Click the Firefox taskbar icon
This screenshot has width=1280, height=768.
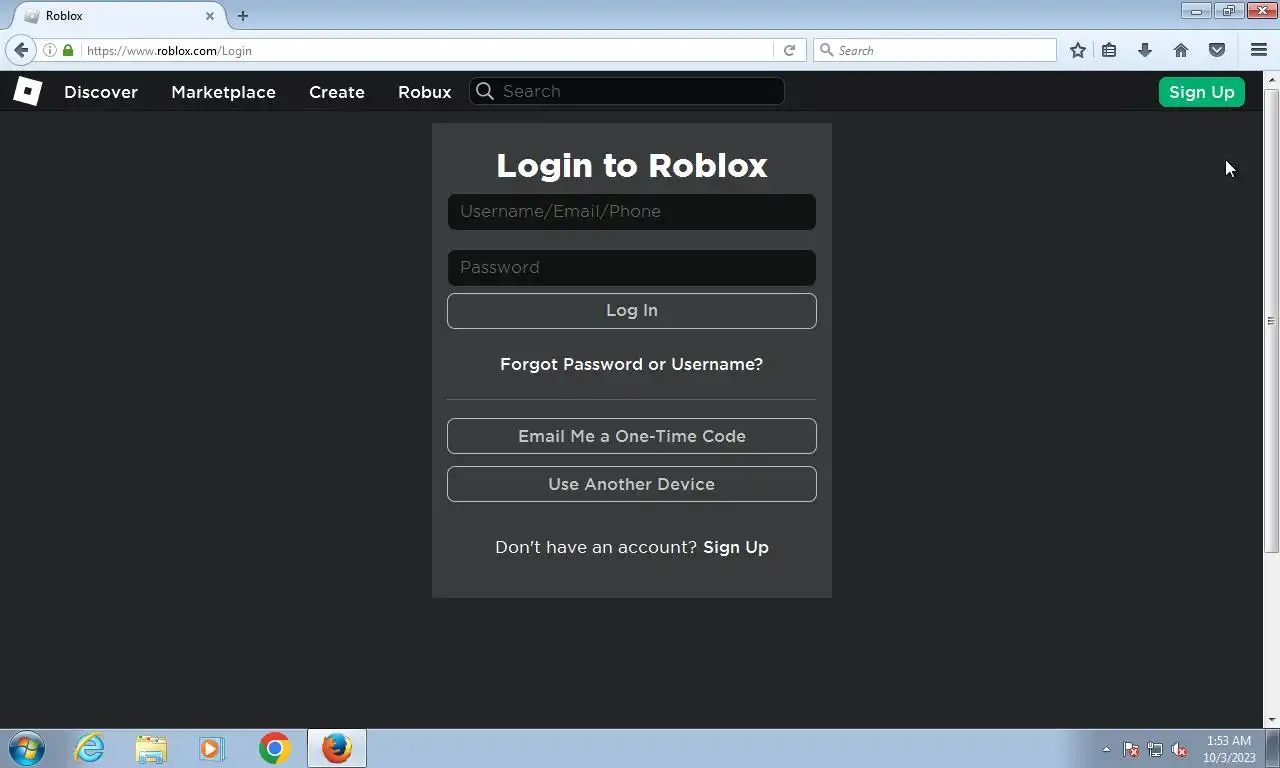(337, 748)
